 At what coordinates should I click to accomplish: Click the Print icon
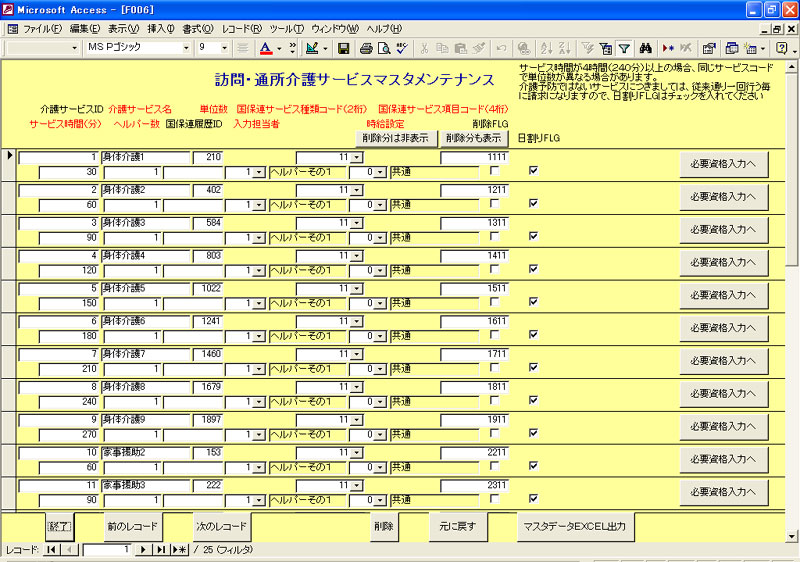pyautogui.click(x=366, y=48)
